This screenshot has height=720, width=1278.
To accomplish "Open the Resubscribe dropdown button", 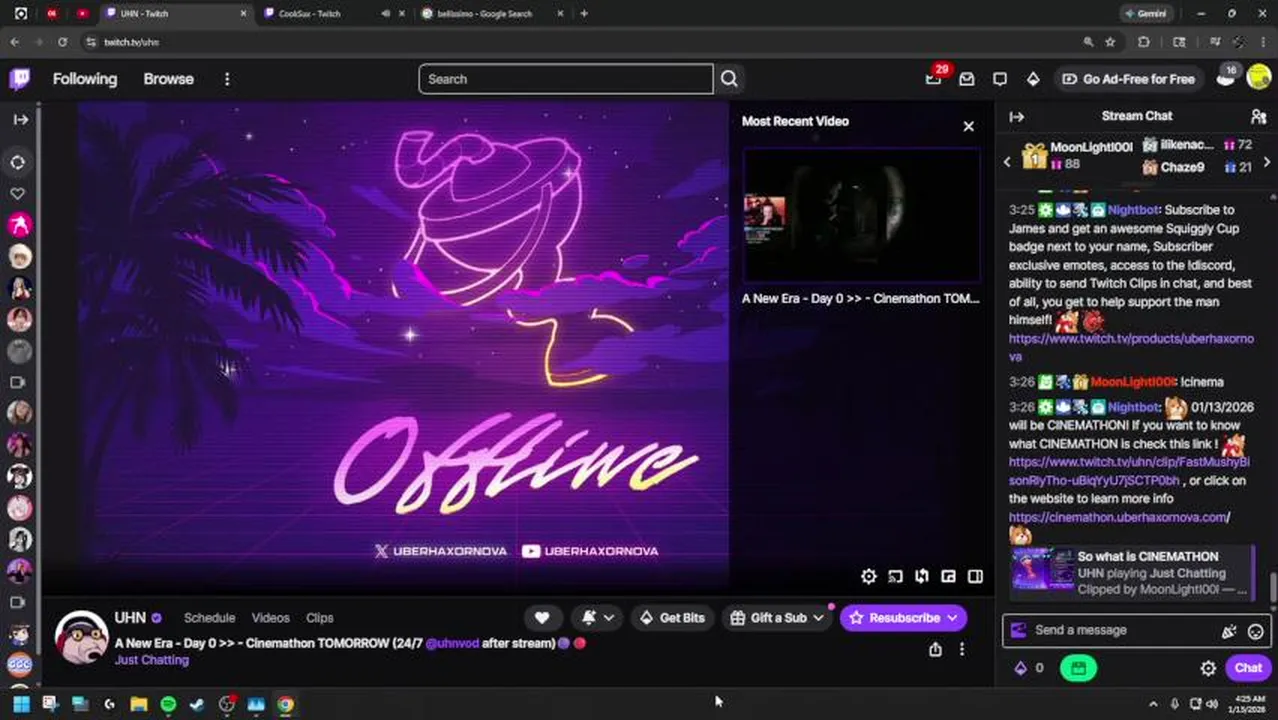I will click(903, 618).
